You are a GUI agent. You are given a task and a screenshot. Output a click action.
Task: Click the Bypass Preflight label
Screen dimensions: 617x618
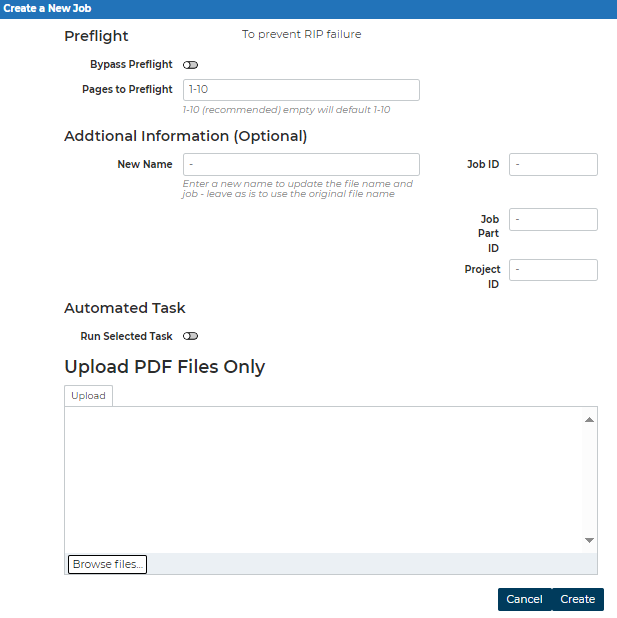pos(131,65)
